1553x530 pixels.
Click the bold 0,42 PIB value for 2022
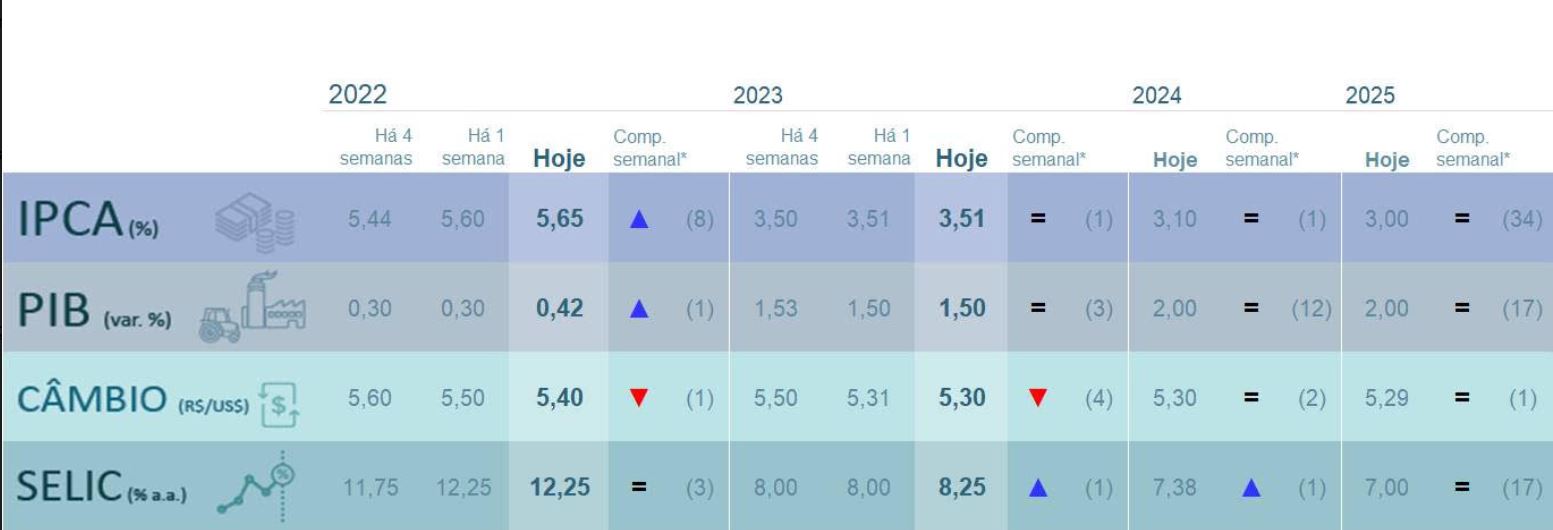(x=560, y=309)
